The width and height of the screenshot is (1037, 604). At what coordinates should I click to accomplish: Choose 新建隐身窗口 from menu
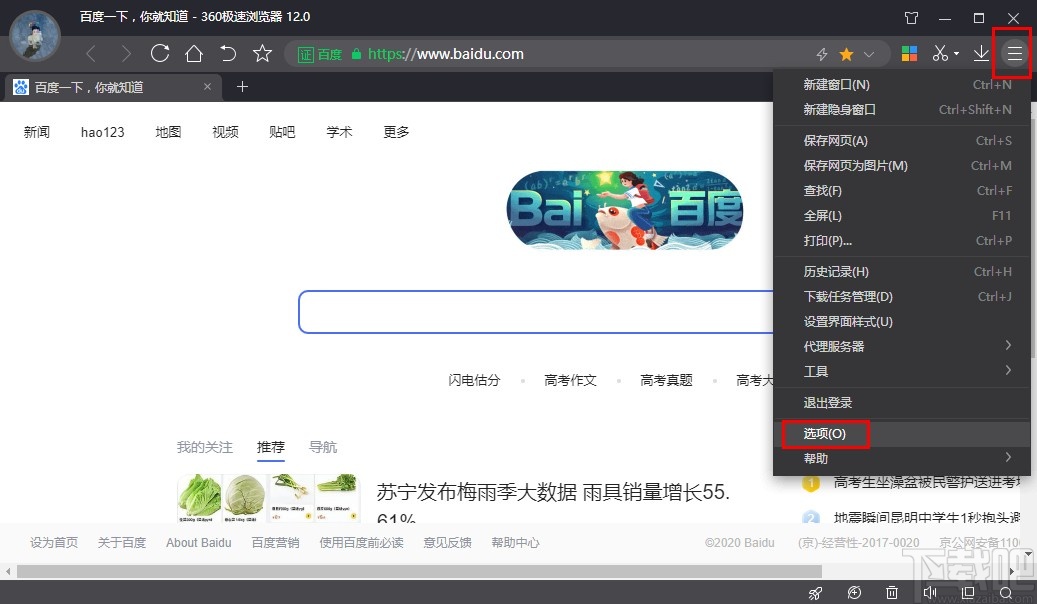click(902, 110)
